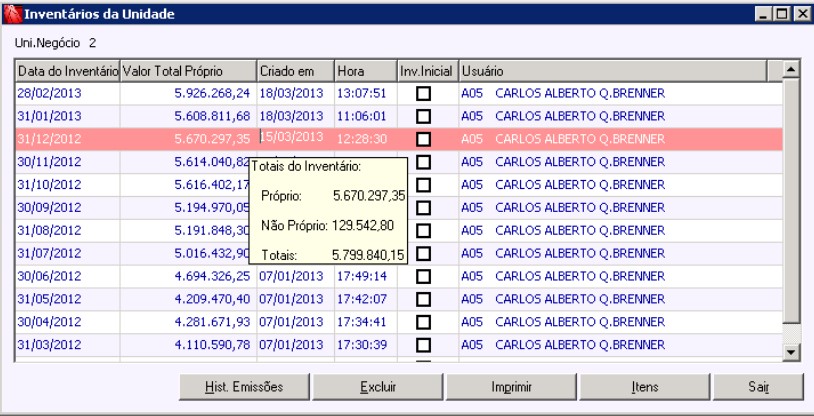The height and width of the screenshot is (416, 814).
Task: Select inventory date 30/09/2012
Action: click(49, 208)
